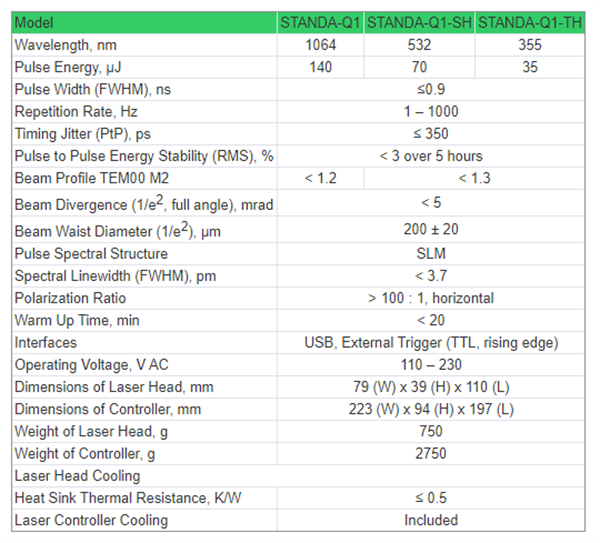Click the pulse energy value 35

click(x=530, y=67)
